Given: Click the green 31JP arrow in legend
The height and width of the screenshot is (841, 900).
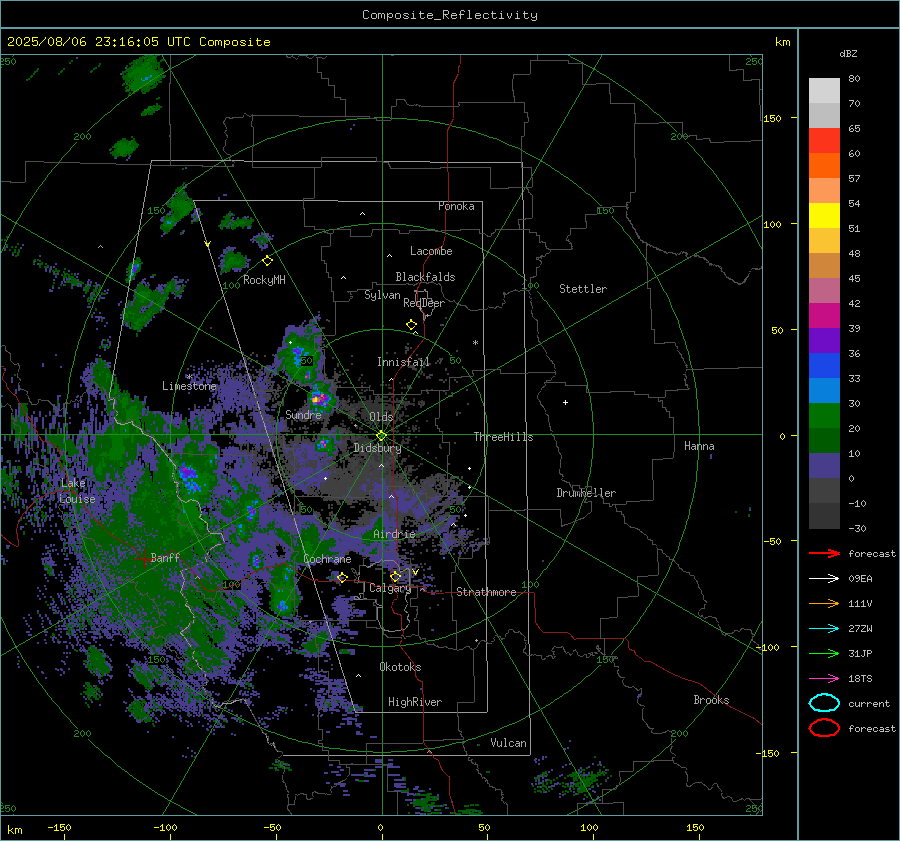Looking at the screenshot, I should (824, 653).
